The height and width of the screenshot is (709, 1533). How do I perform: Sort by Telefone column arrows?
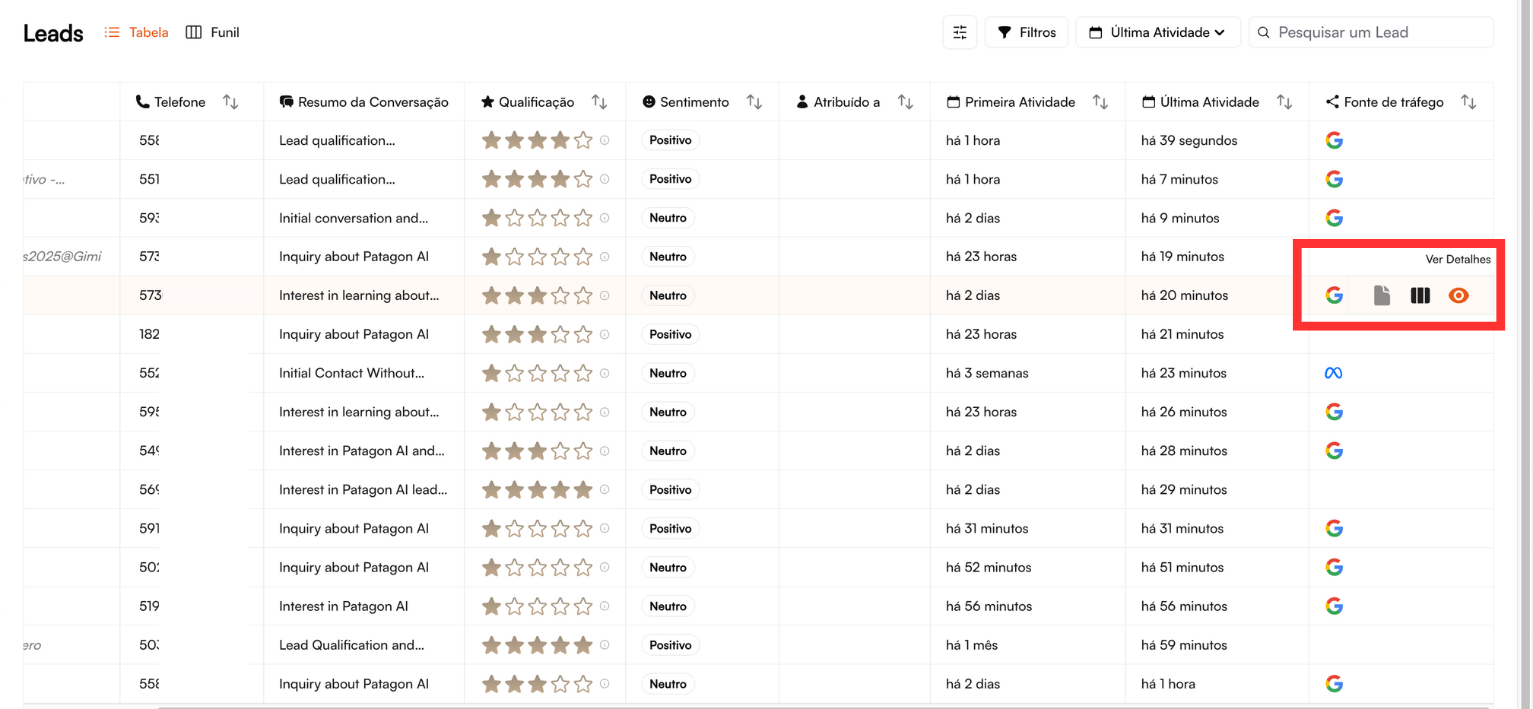click(230, 102)
